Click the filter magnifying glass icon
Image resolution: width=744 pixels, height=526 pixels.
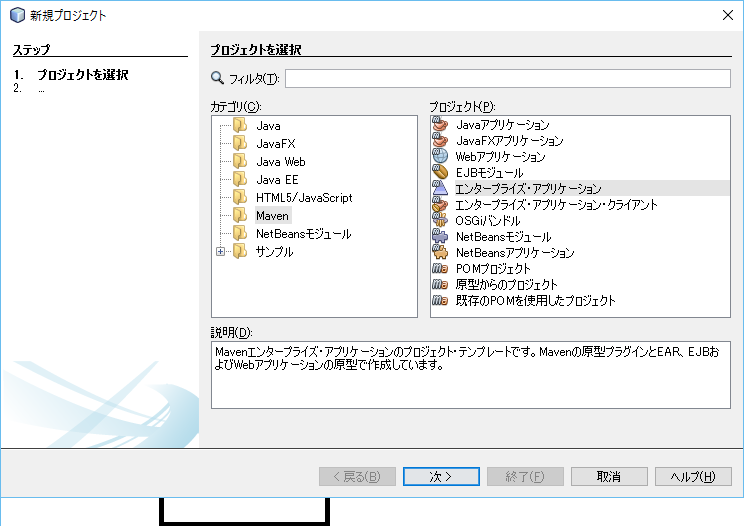217,78
